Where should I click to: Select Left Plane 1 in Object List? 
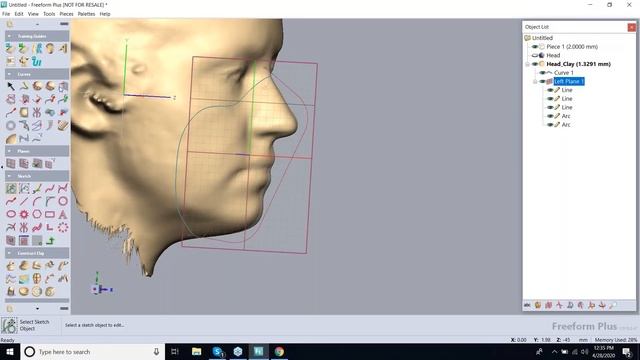[x=569, y=81]
